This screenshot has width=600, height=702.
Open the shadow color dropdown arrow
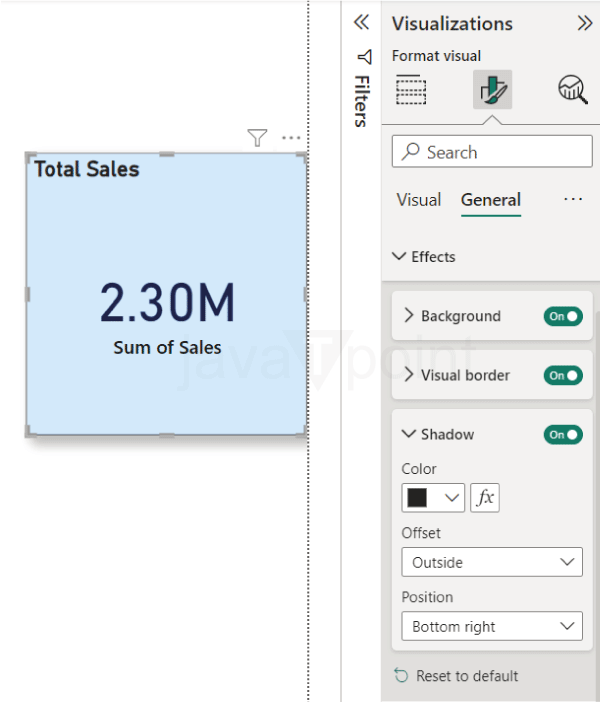(452, 497)
